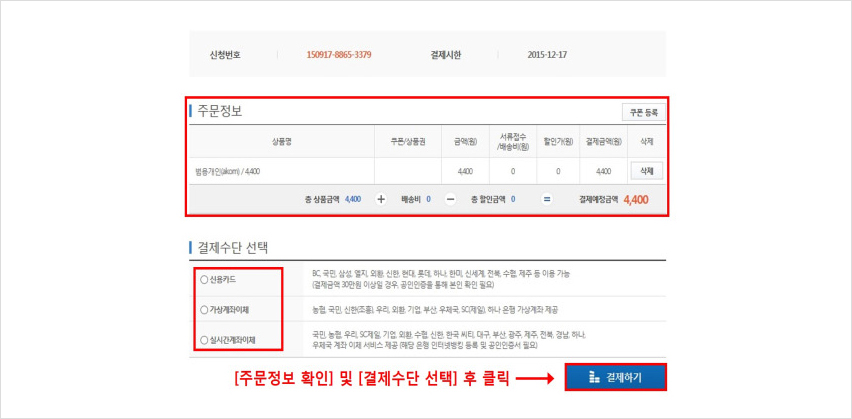Click the 결제수단 선택 section heading
The width and height of the screenshot is (852, 419).
click(231, 248)
